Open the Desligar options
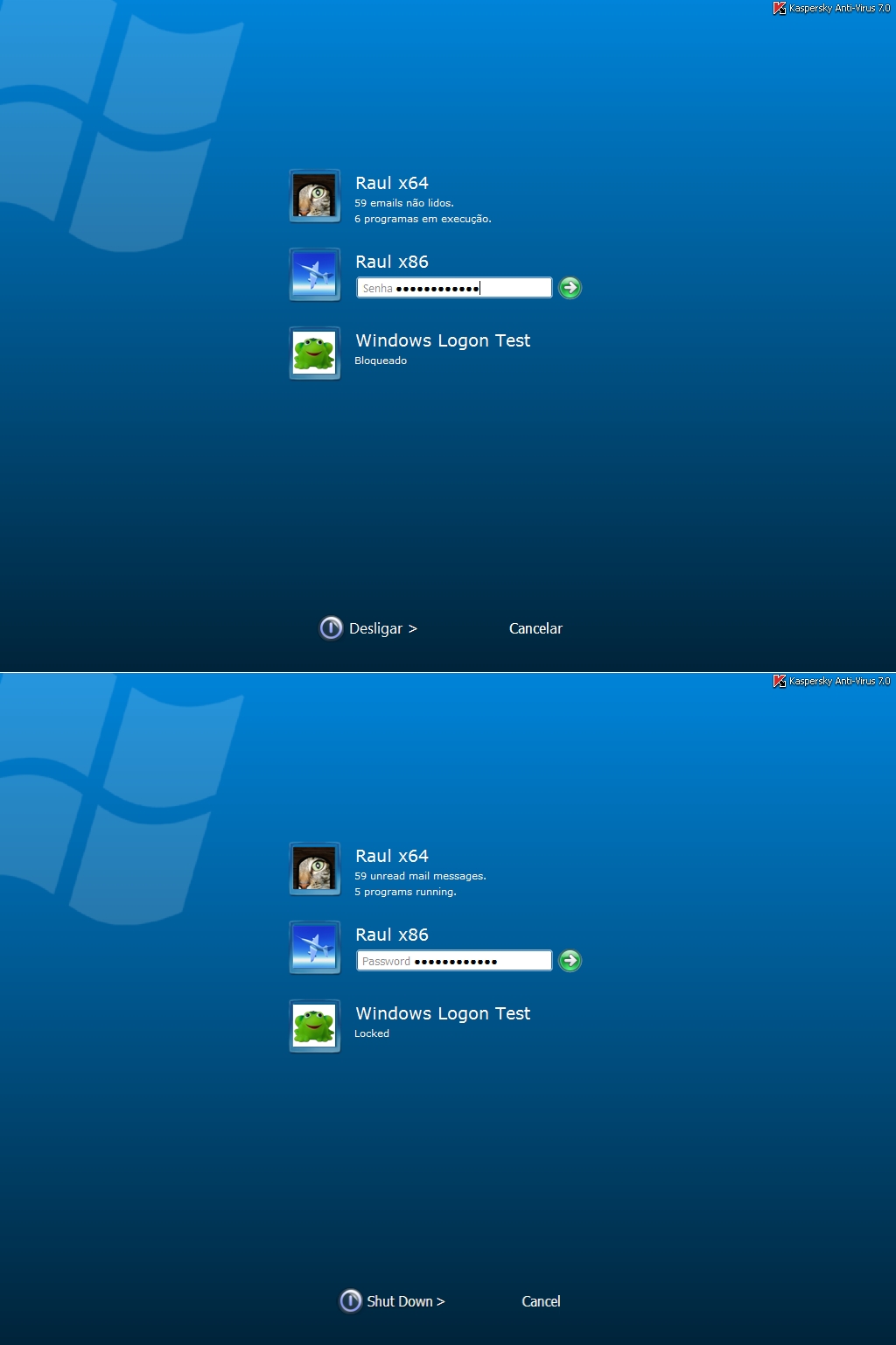The width and height of the screenshot is (896, 1345). (383, 628)
